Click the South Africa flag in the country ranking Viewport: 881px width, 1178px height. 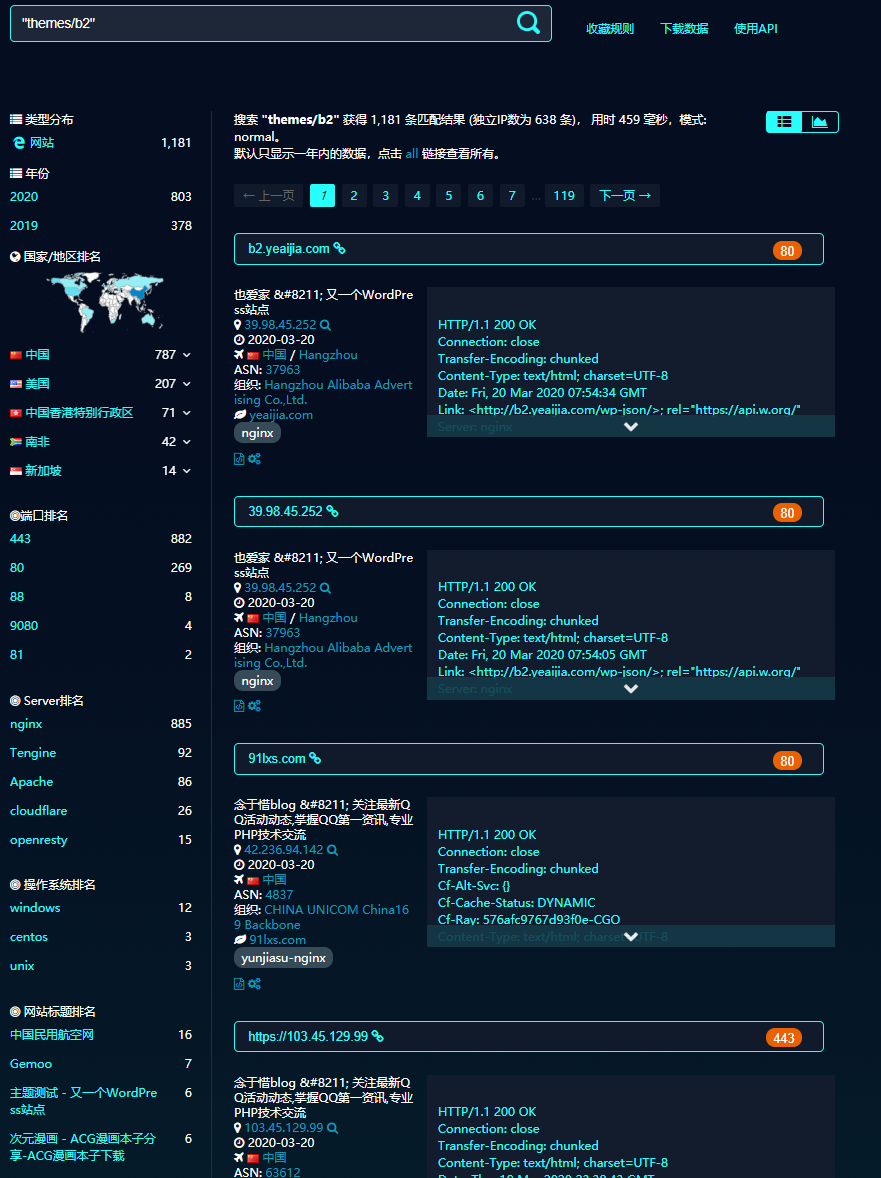16,442
